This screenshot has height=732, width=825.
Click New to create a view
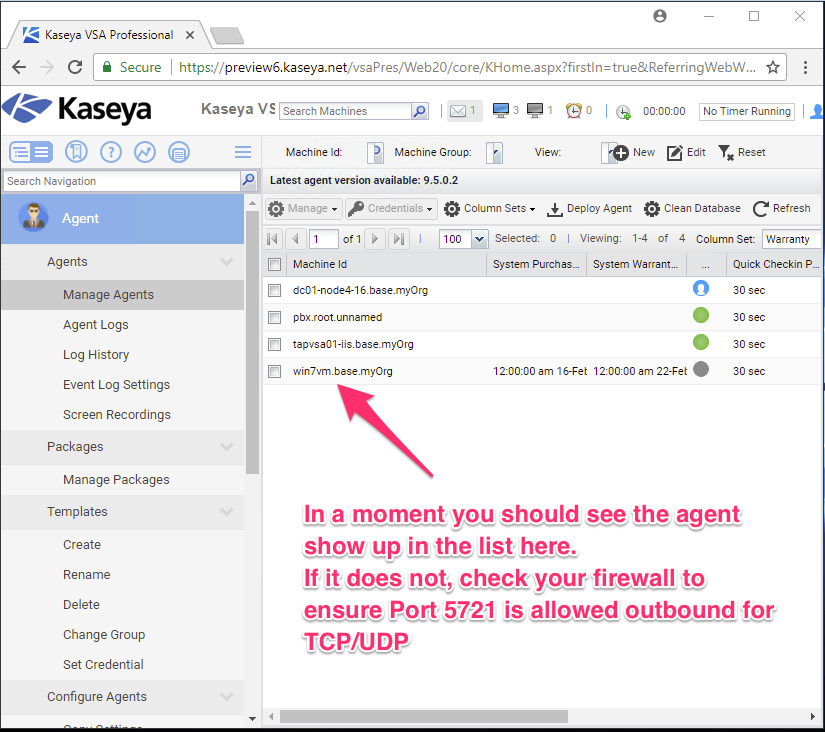pyautogui.click(x=634, y=153)
